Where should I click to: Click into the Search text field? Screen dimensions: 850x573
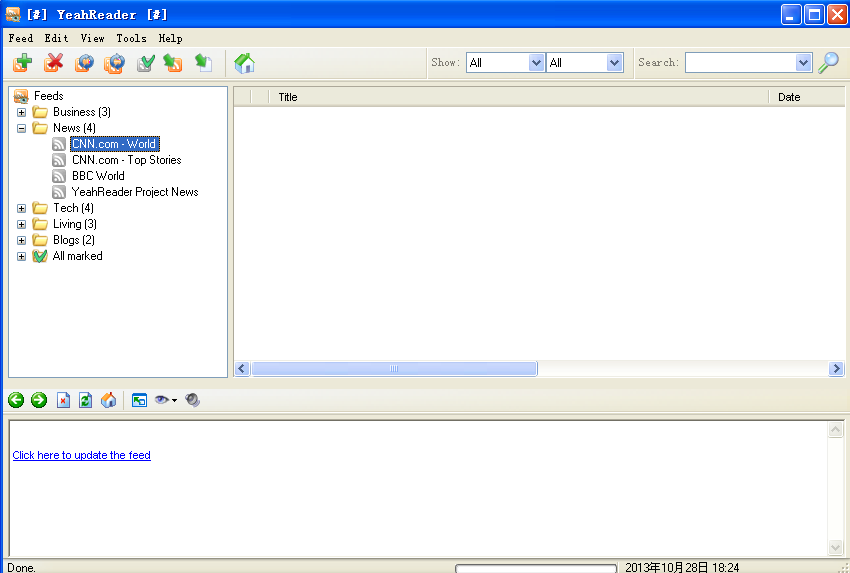pyautogui.click(x=740, y=63)
